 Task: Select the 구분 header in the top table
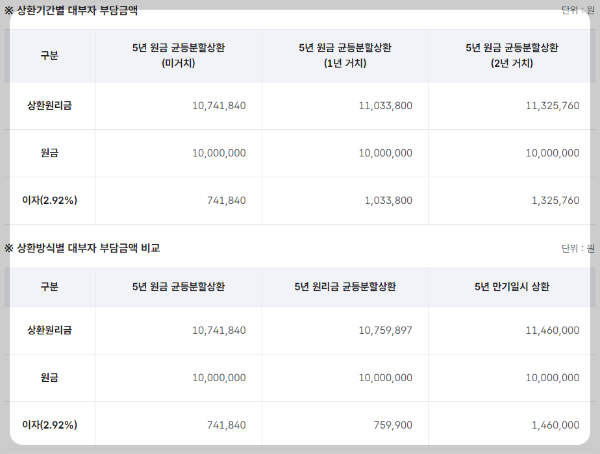coord(49,56)
